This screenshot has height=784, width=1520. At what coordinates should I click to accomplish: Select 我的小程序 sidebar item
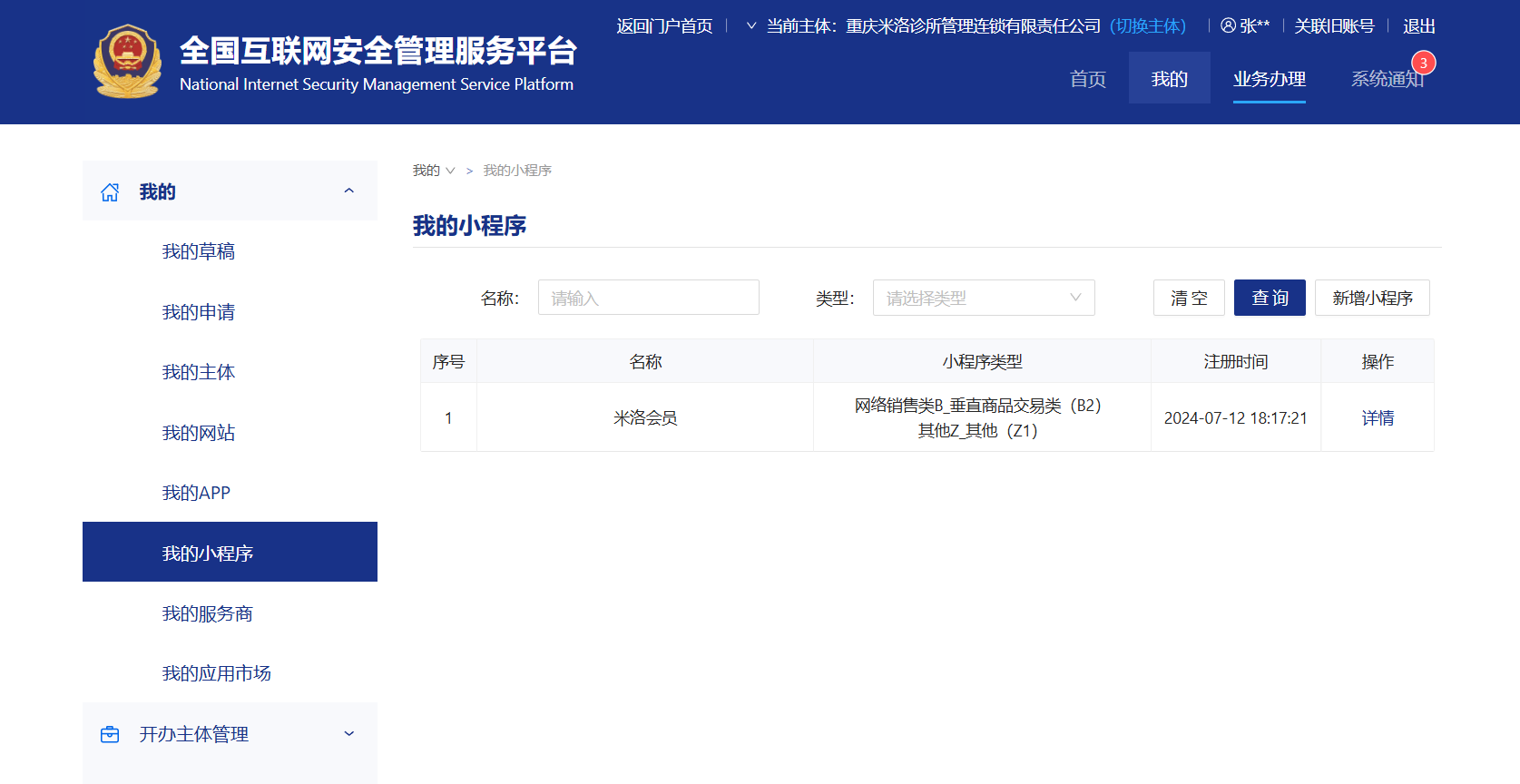click(x=230, y=552)
